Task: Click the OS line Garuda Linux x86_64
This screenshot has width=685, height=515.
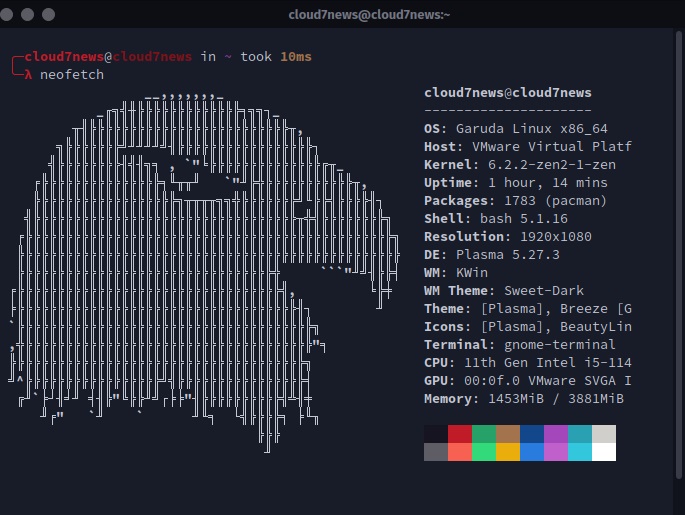Action: (516, 128)
